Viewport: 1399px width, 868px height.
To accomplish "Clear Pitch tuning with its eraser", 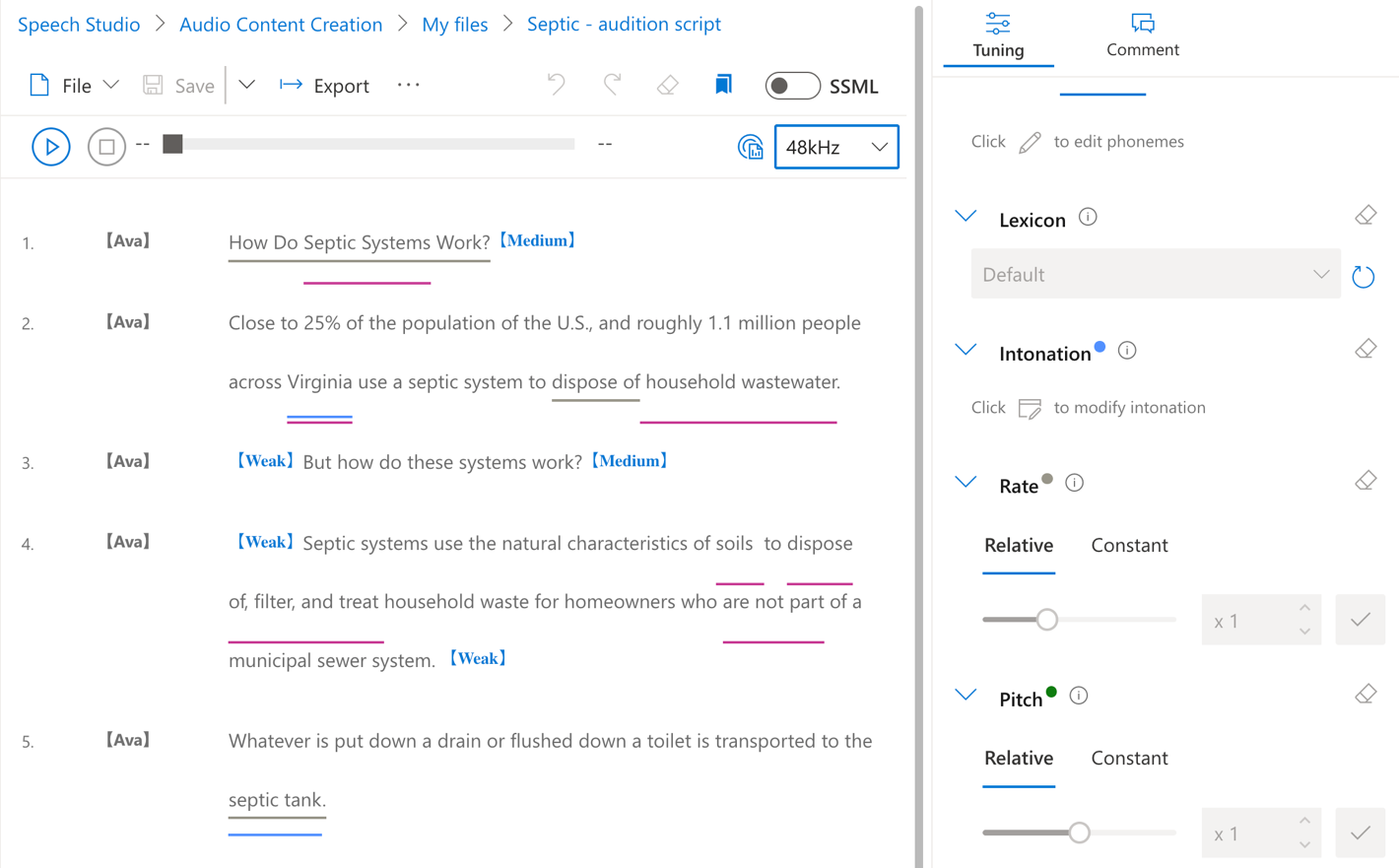I will point(1366,694).
